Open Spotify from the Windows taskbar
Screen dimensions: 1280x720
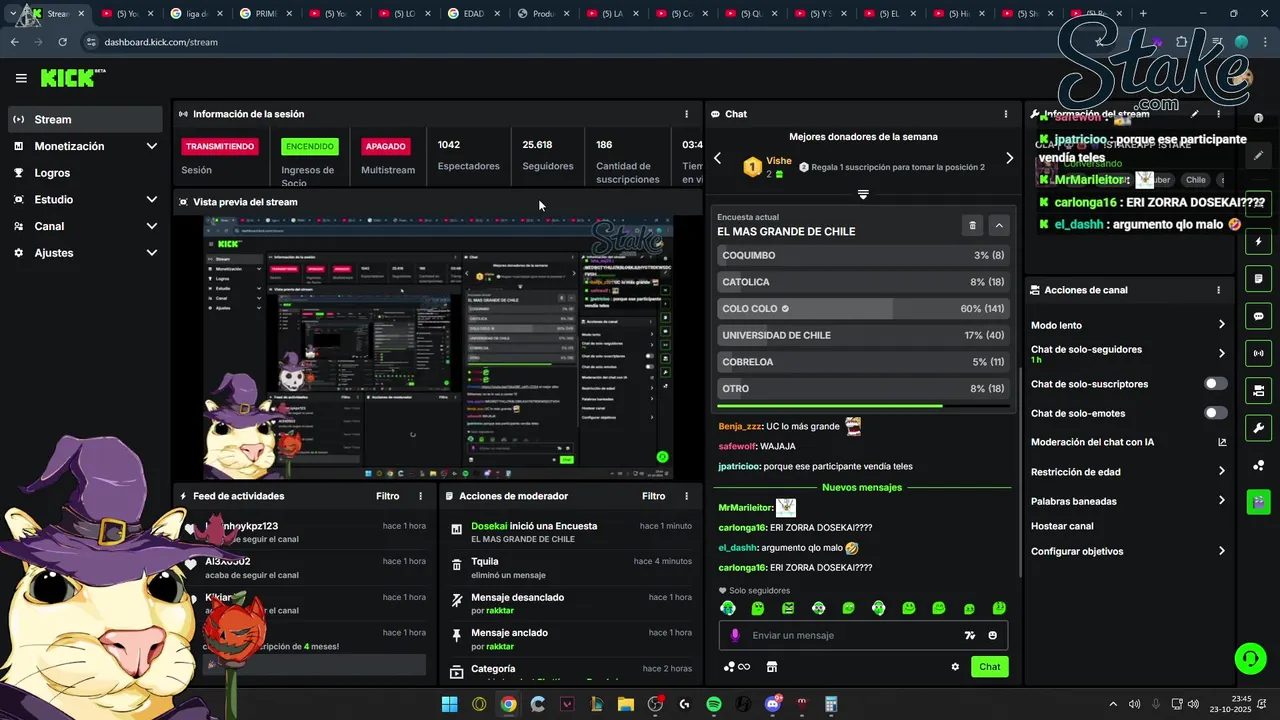click(714, 704)
